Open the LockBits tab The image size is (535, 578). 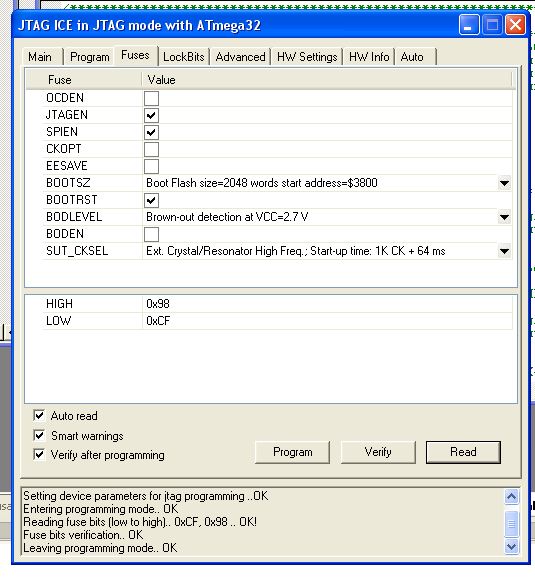[184, 57]
